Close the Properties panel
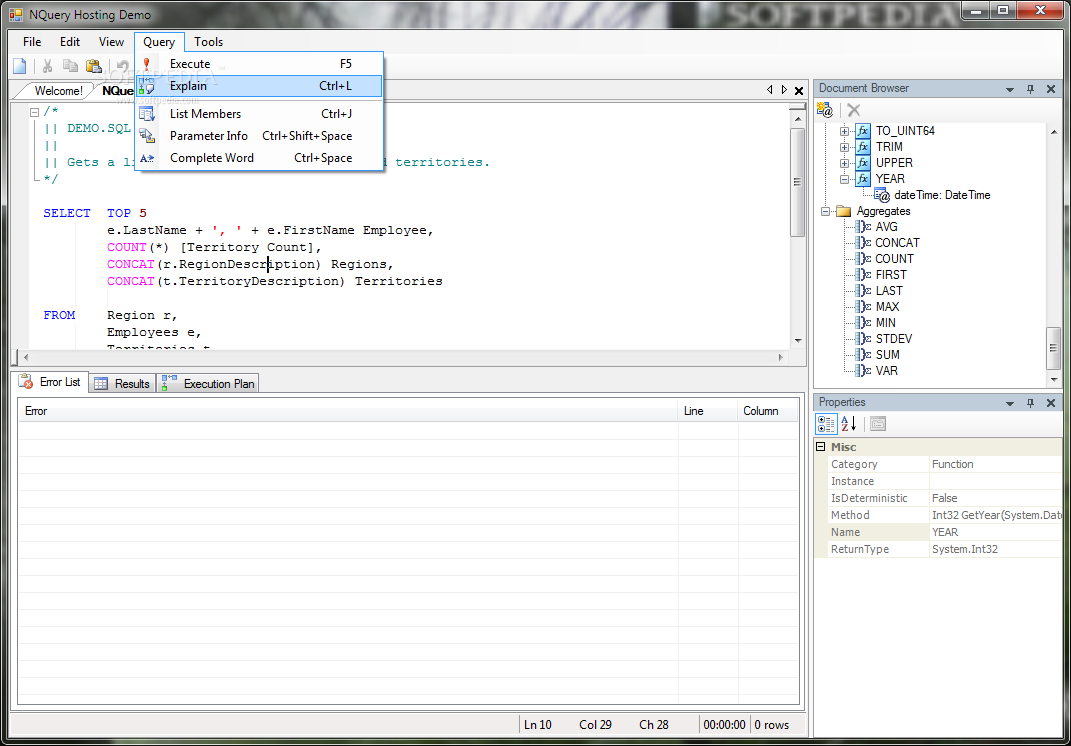1071x746 pixels. pyautogui.click(x=1051, y=403)
